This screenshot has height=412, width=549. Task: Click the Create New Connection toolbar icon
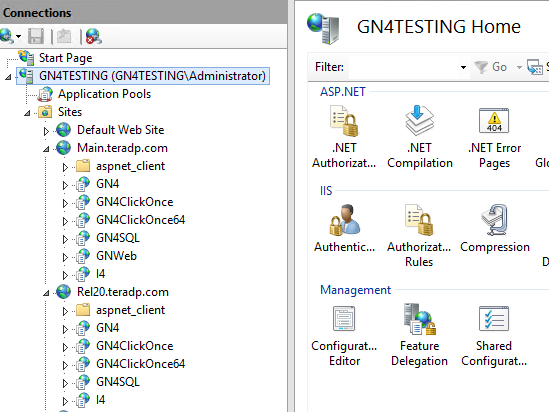coord(6,36)
